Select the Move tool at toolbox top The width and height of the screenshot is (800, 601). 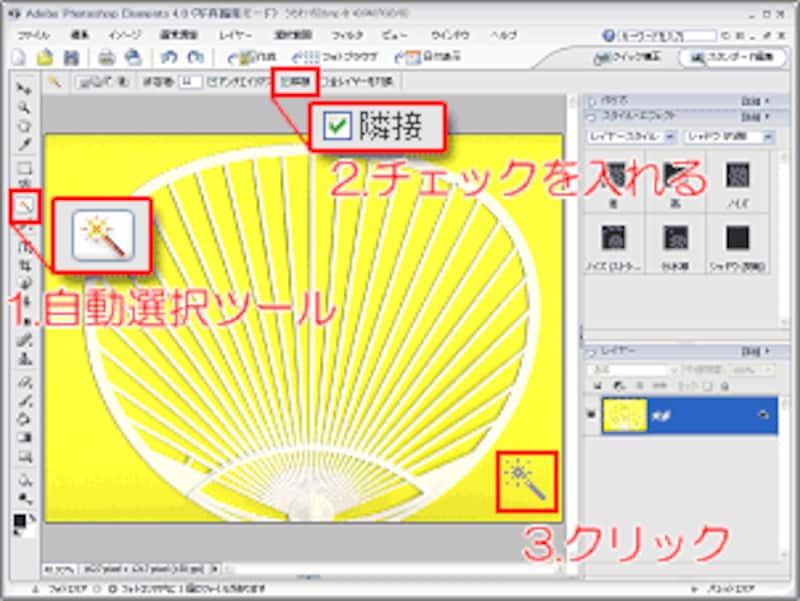(x=23, y=89)
